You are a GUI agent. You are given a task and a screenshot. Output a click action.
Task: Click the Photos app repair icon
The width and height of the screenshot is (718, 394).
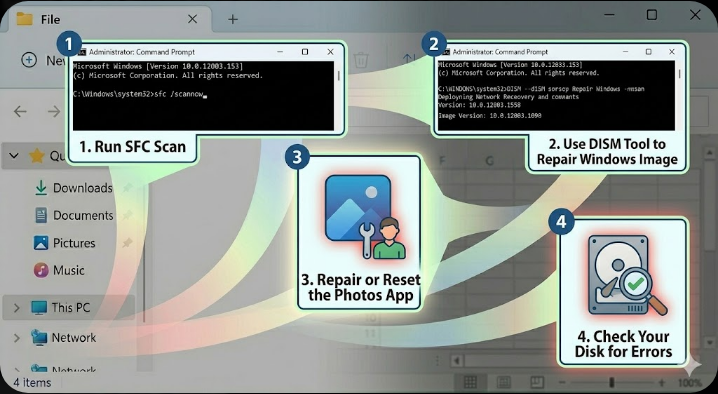pos(365,217)
